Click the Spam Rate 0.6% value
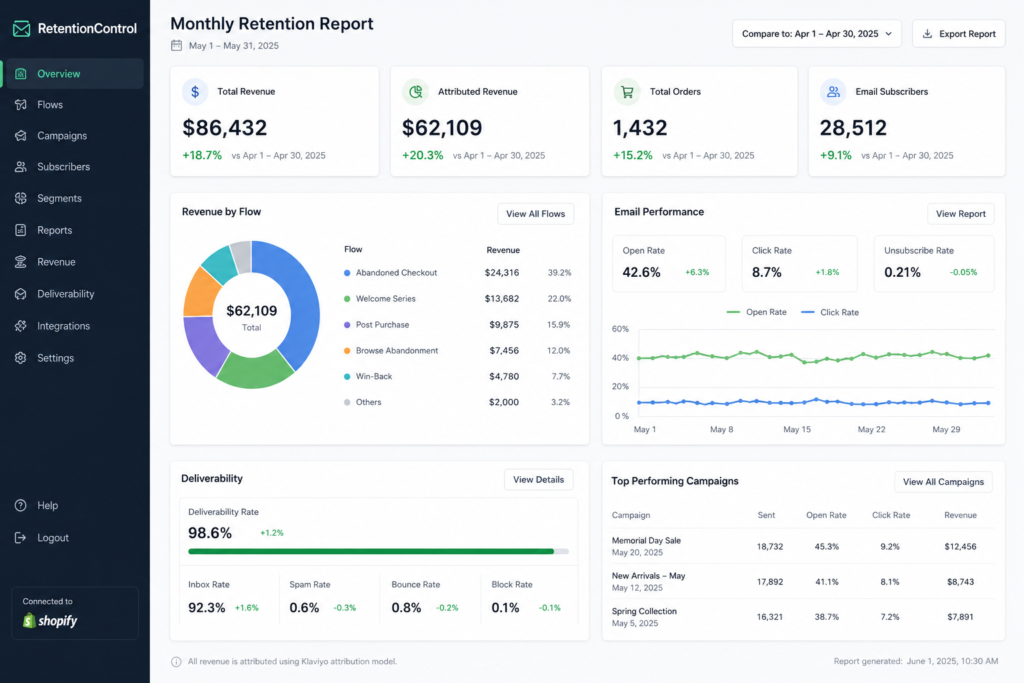The width and height of the screenshot is (1024, 683). 304,608
